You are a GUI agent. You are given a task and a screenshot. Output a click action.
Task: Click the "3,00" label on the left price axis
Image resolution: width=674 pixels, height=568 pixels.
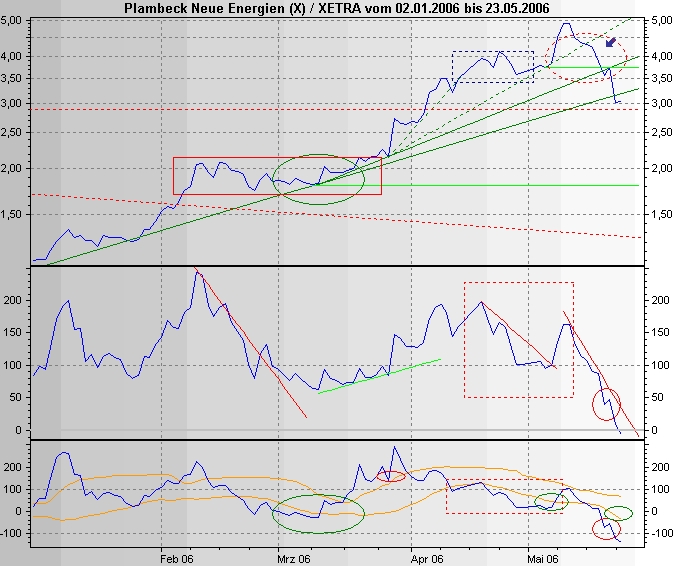(12, 103)
